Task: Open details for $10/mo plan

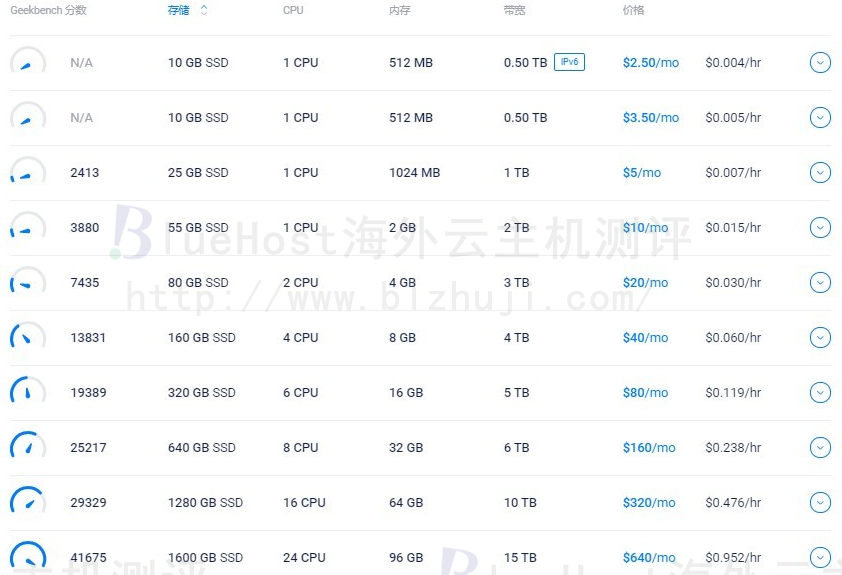Action: [820, 228]
